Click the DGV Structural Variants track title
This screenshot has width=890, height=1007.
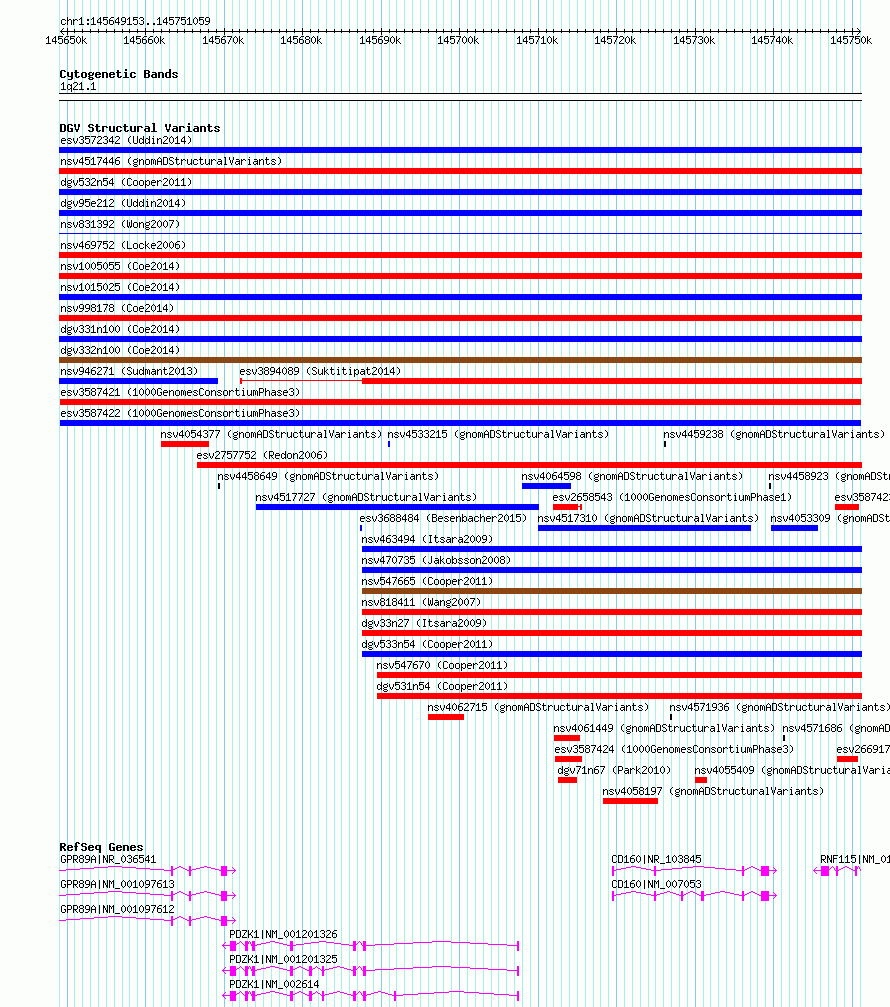click(139, 128)
